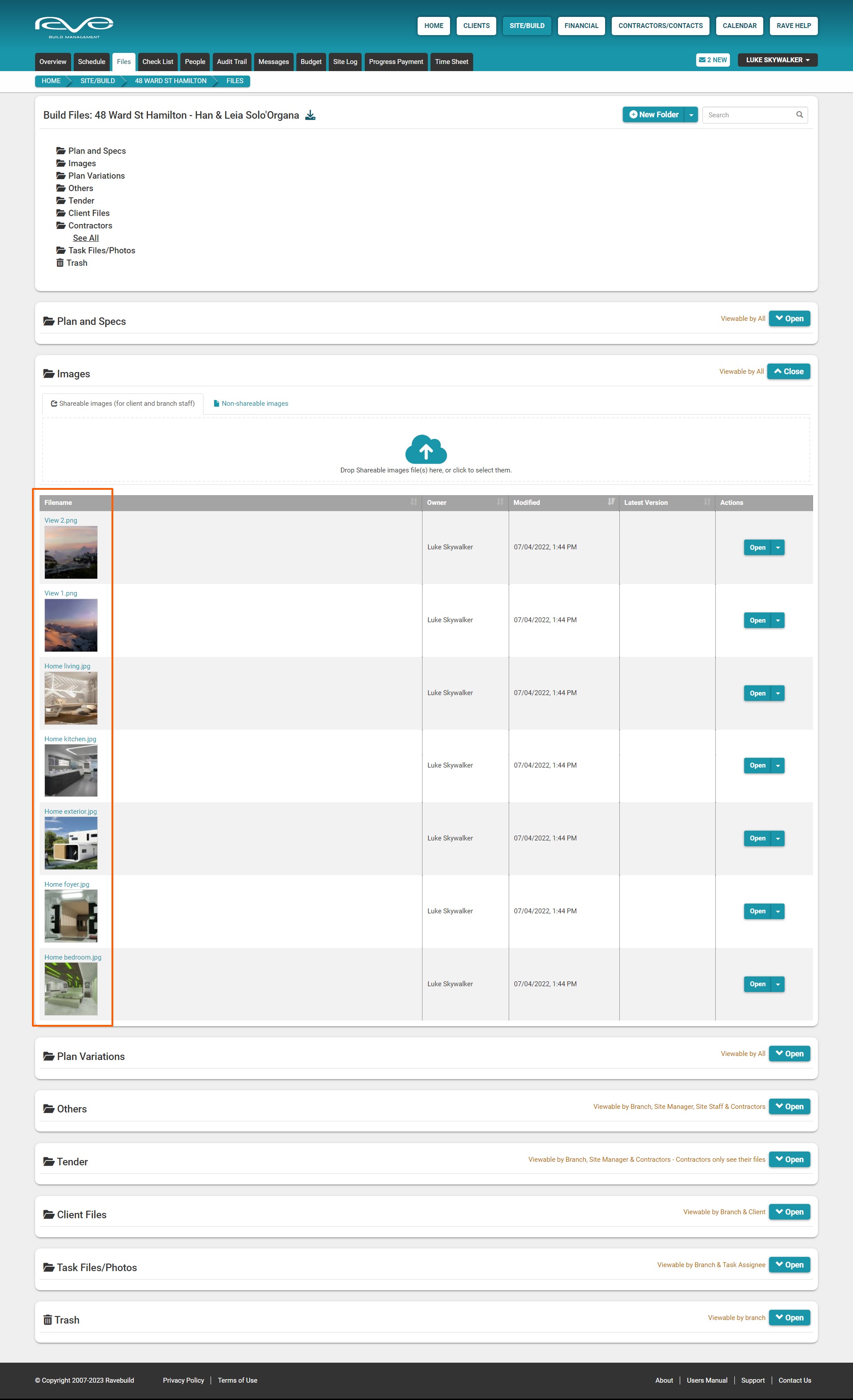Open New Folder dropdown arrow
The width and height of the screenshot is (853, 1400).
click(690, 115)
